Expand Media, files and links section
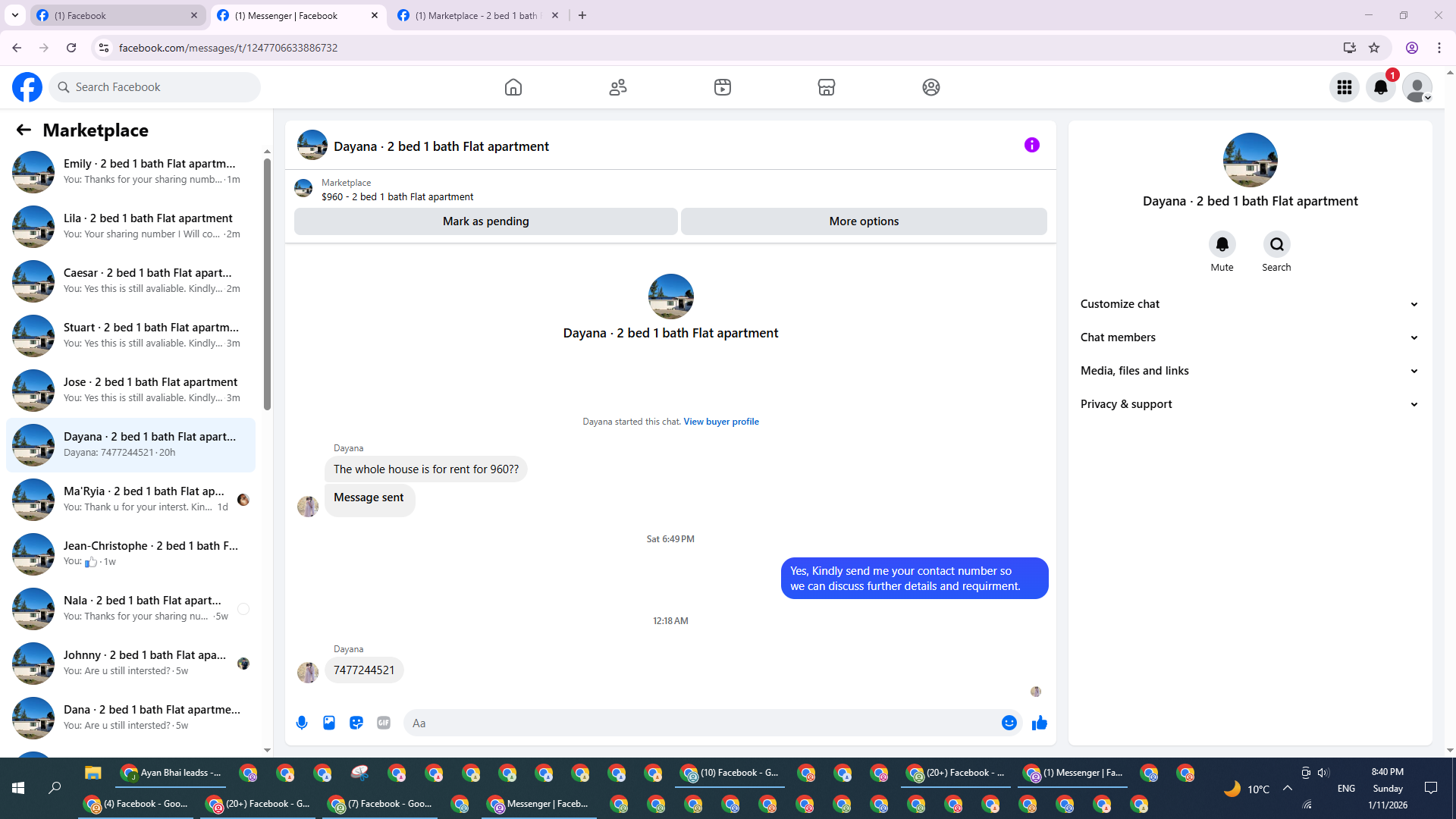The image size is (1456, 819). [1250, 371]
